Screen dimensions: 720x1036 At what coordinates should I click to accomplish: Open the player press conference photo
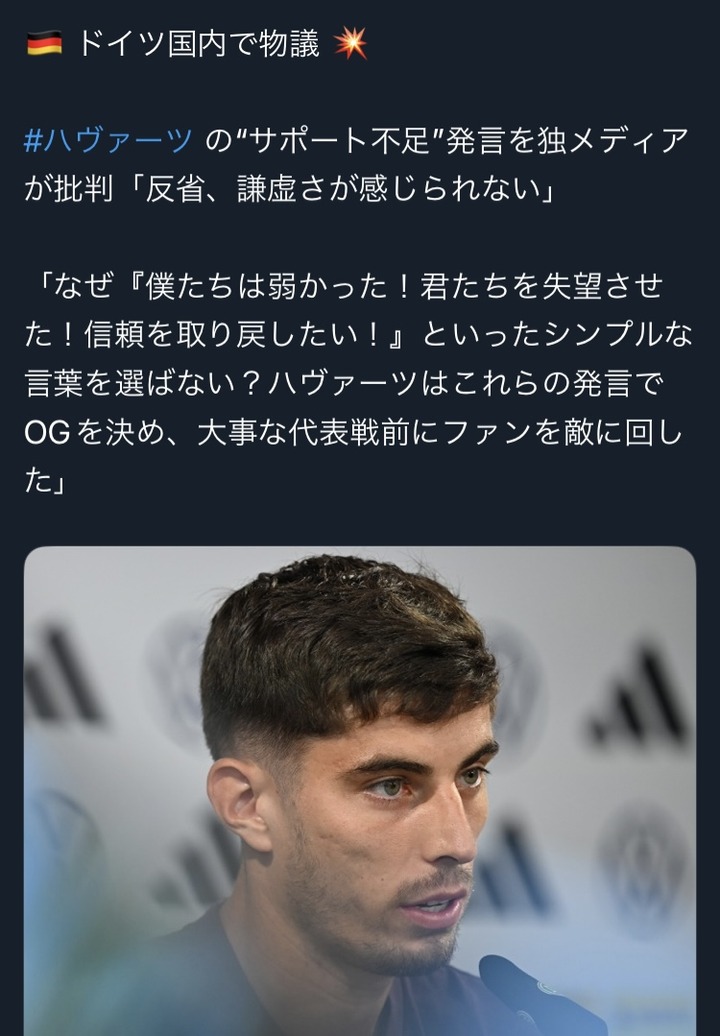(x=360, y=791)
